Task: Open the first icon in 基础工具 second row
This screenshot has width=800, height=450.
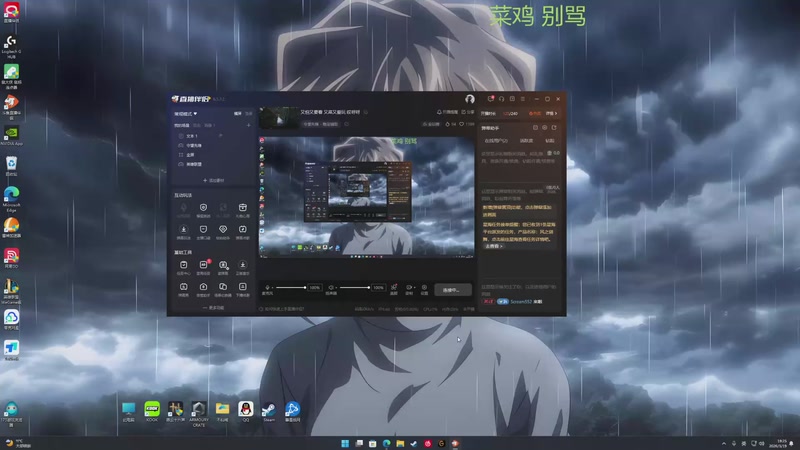Action: click(184, 289)
